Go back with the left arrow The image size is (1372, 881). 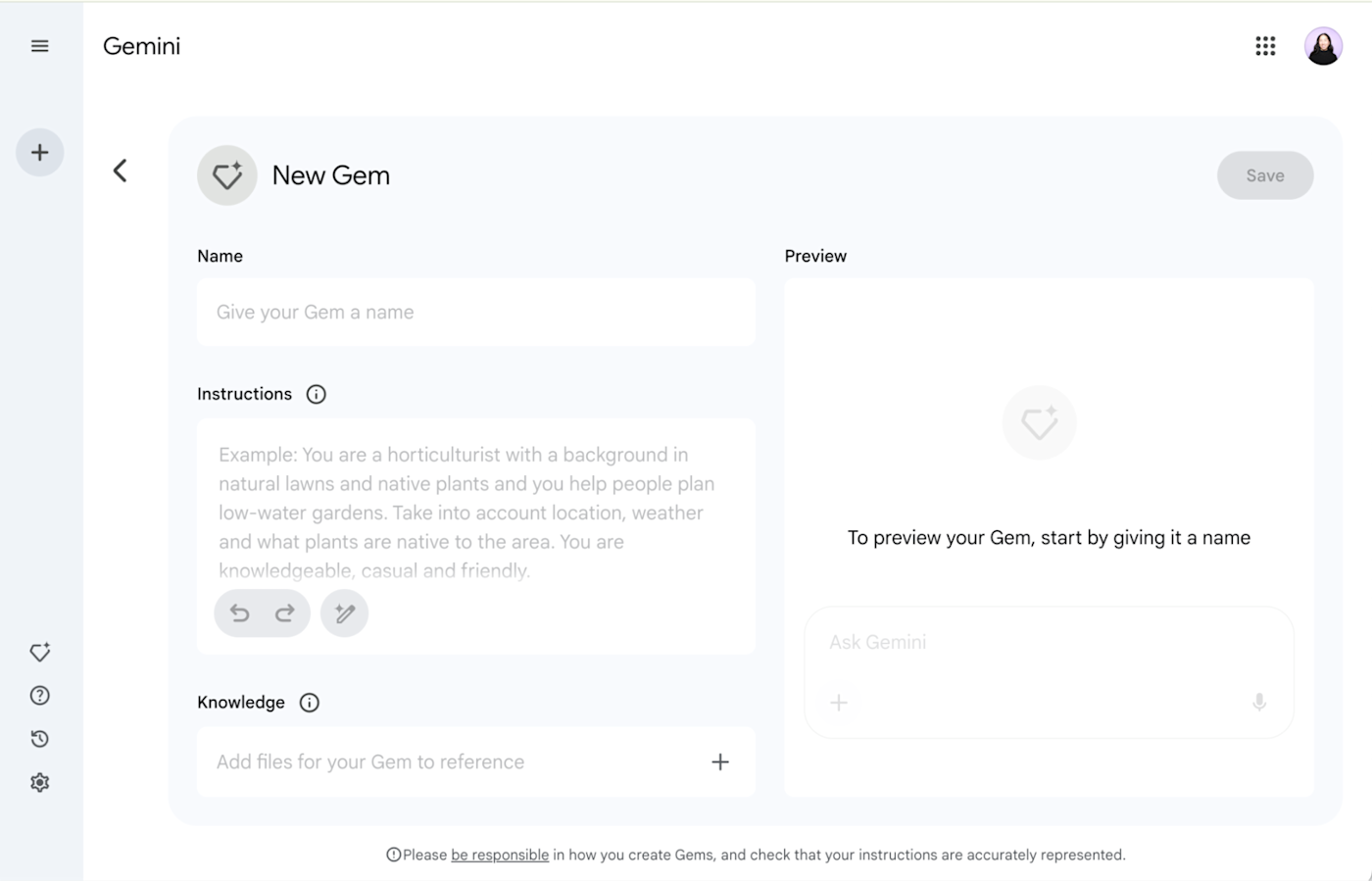point(120,171)
